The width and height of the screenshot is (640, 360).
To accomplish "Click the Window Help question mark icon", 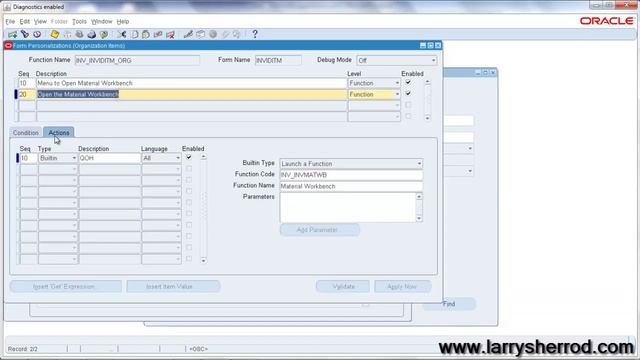I will click(x=255, y=34).
